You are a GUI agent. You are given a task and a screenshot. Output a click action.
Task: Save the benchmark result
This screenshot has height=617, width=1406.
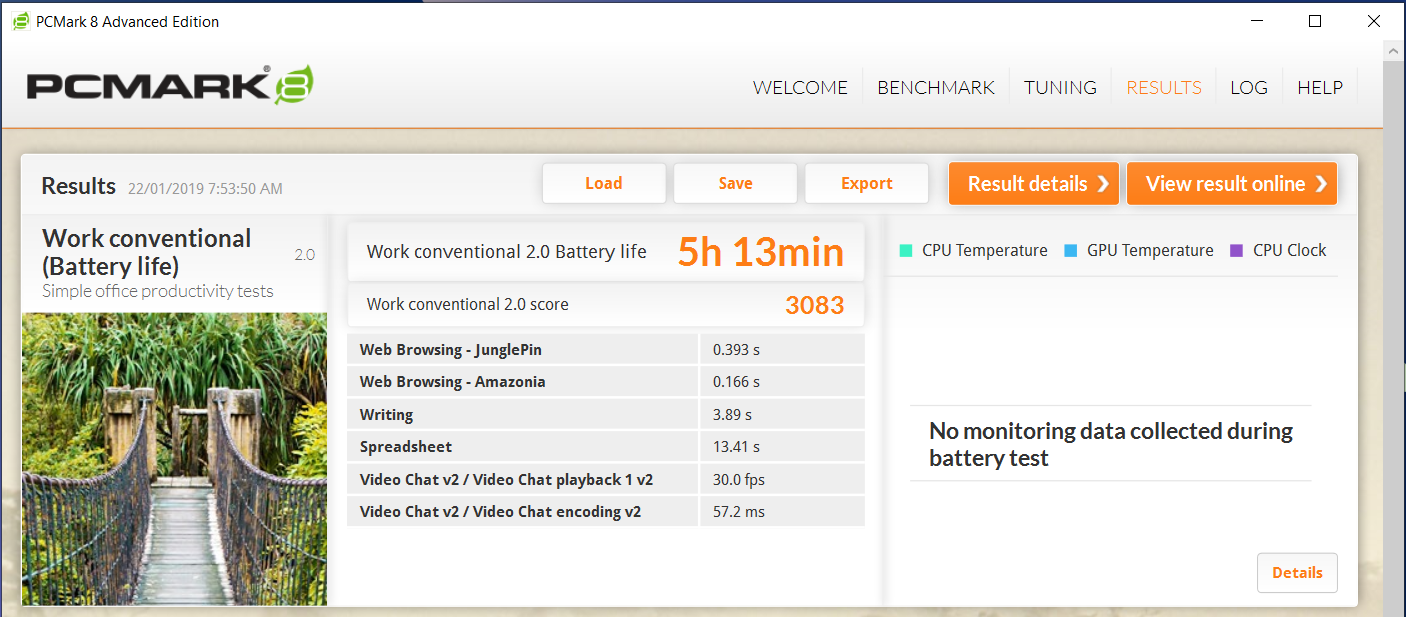[735, 183]
